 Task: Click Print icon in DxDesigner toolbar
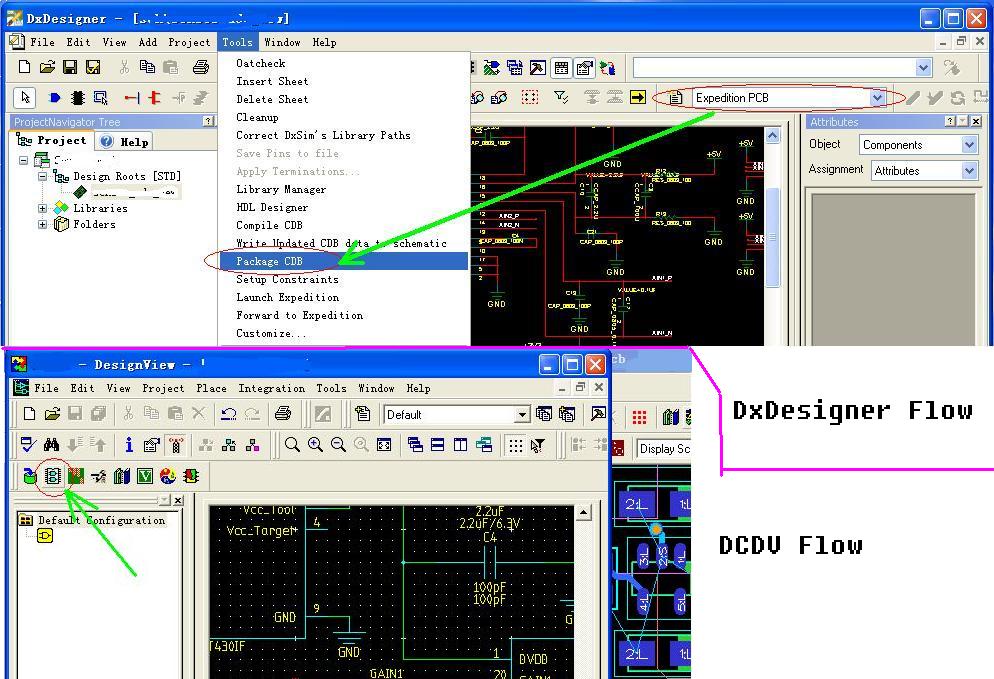(x=201, y=67)
